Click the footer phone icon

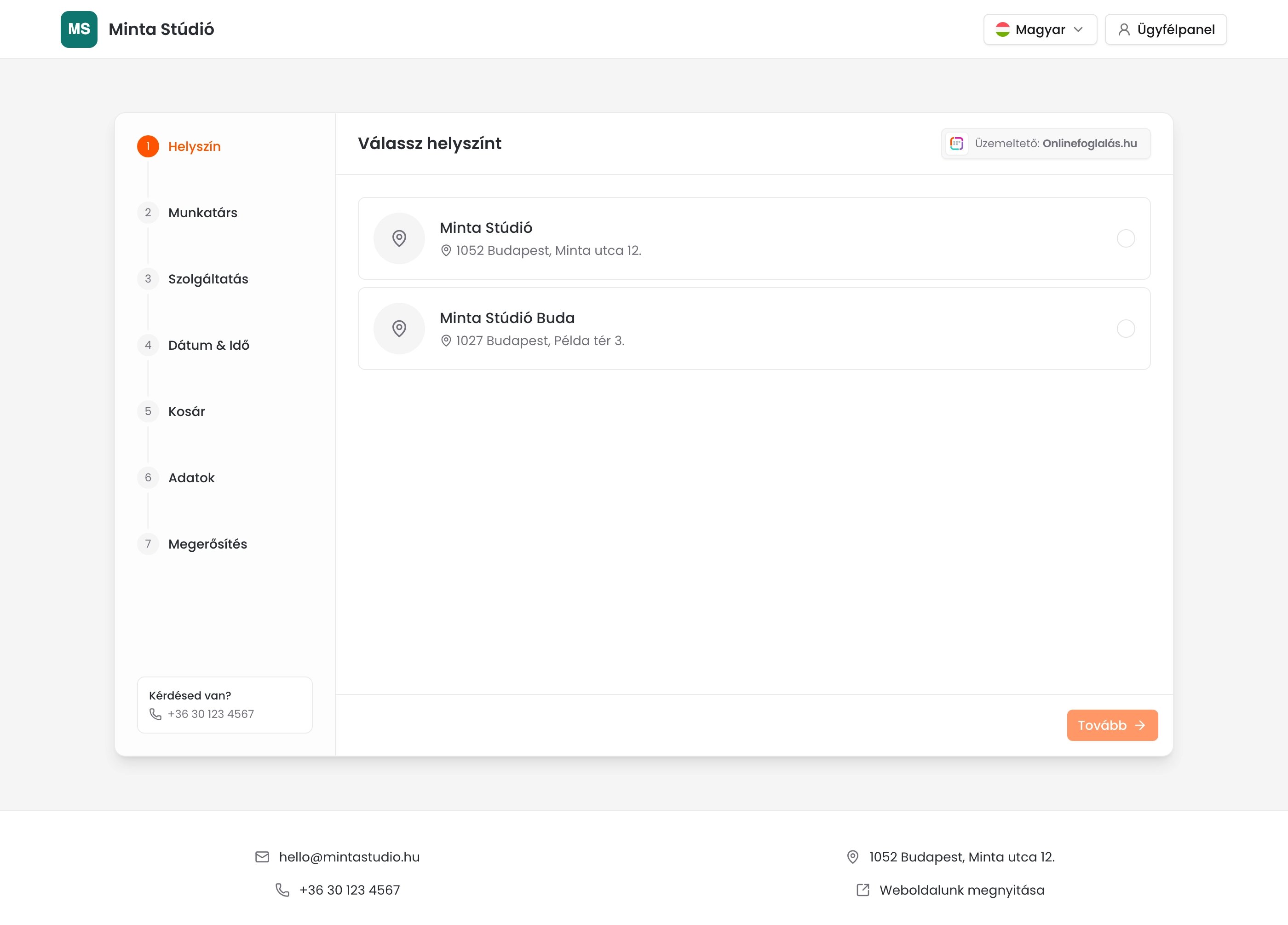282,890
